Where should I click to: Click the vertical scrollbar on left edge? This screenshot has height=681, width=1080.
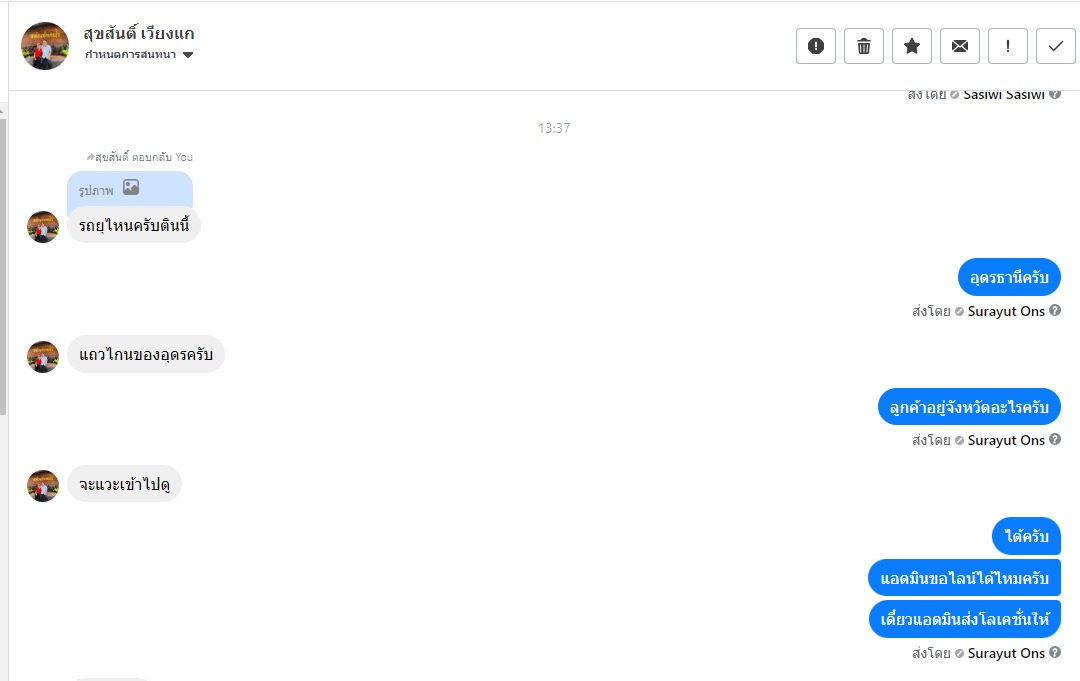pos(3,260)
